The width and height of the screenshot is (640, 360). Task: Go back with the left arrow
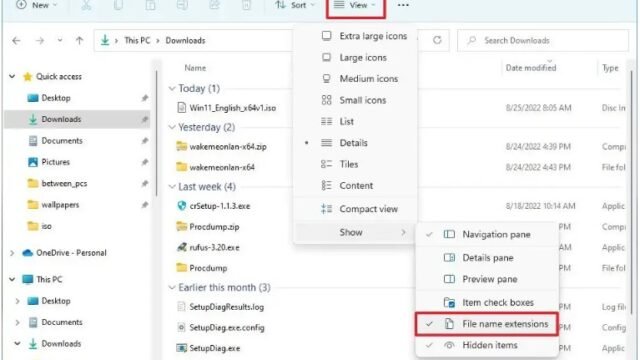pos(16,40)
